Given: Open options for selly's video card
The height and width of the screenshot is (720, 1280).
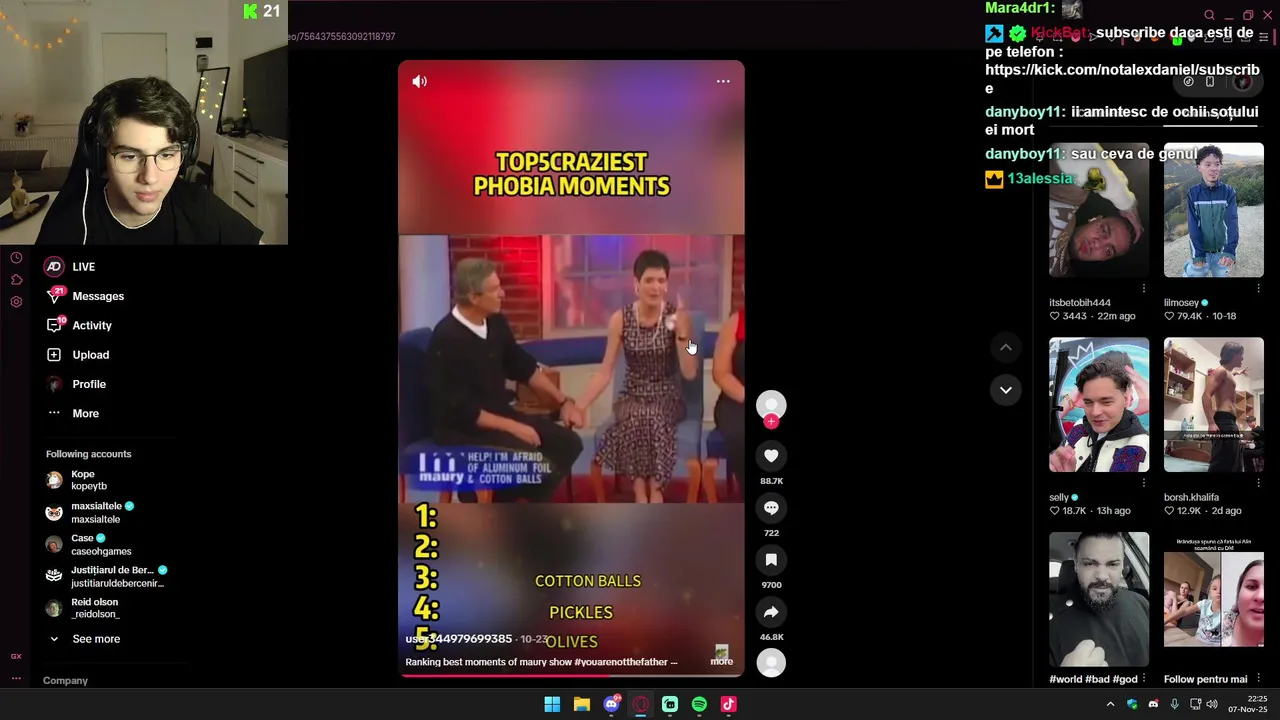Looking at the screenshot, I should pyautogui.click(x=1144, y=483).
